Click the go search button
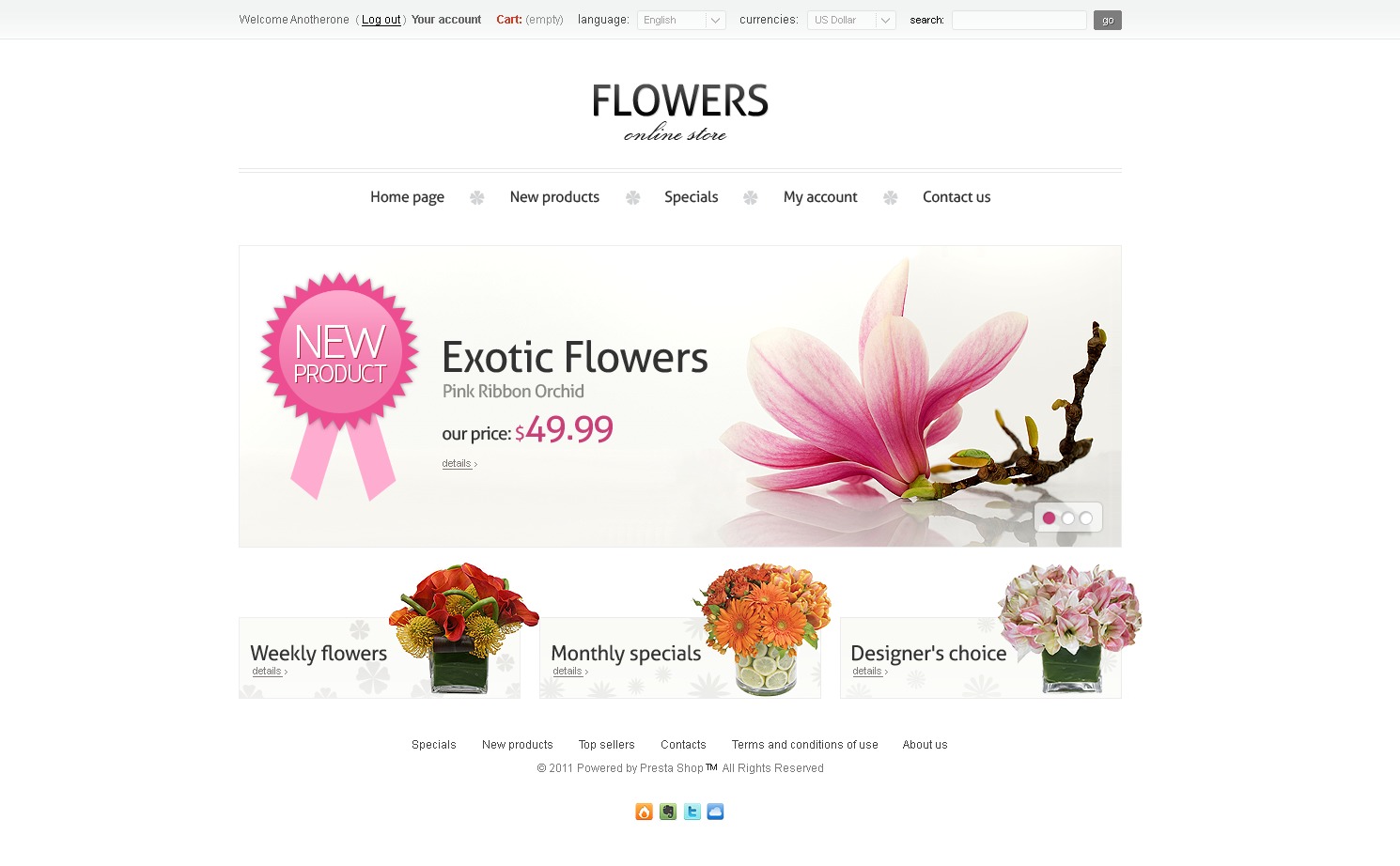The width and height of the screenshot is (1400, 866). pyautogui.click(x=1108, y=20)
